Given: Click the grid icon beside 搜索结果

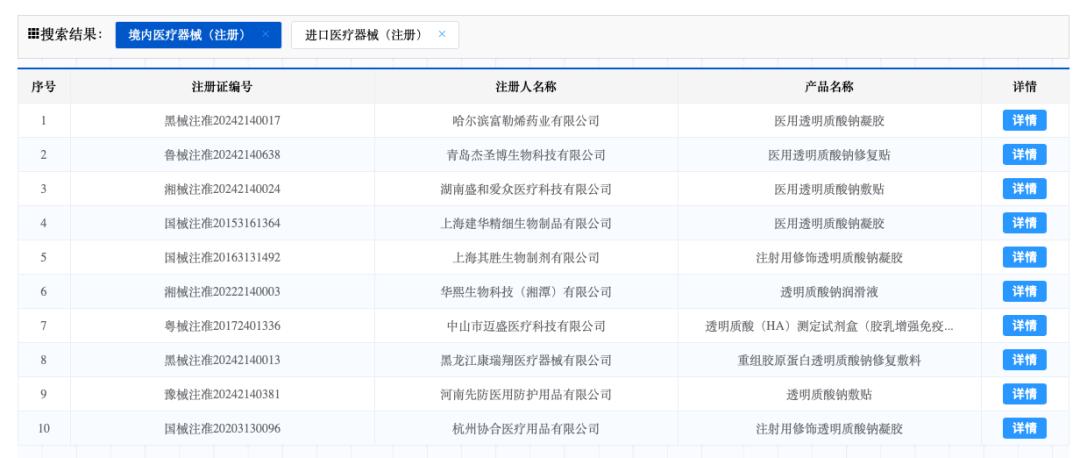Looking at the screenshot, I should [33, 34].
